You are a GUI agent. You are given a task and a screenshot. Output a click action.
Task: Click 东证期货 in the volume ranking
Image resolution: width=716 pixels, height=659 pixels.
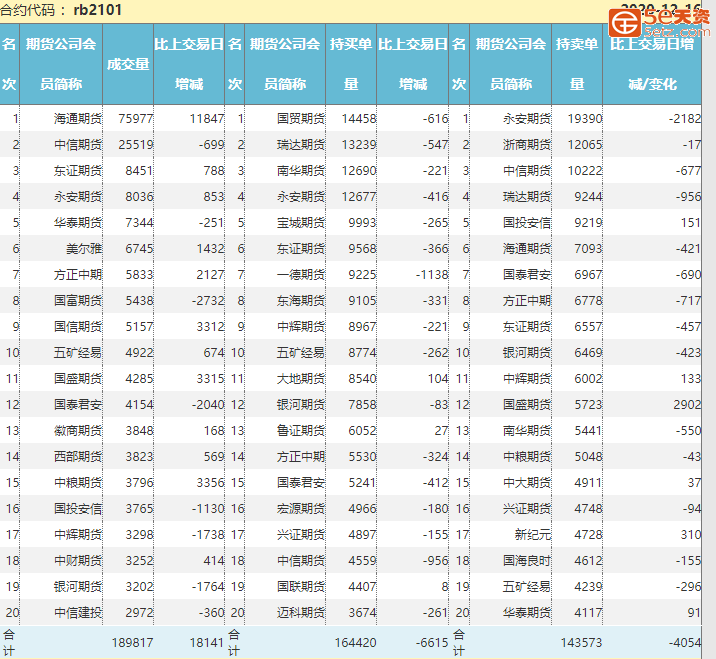[x=78, y=171]
